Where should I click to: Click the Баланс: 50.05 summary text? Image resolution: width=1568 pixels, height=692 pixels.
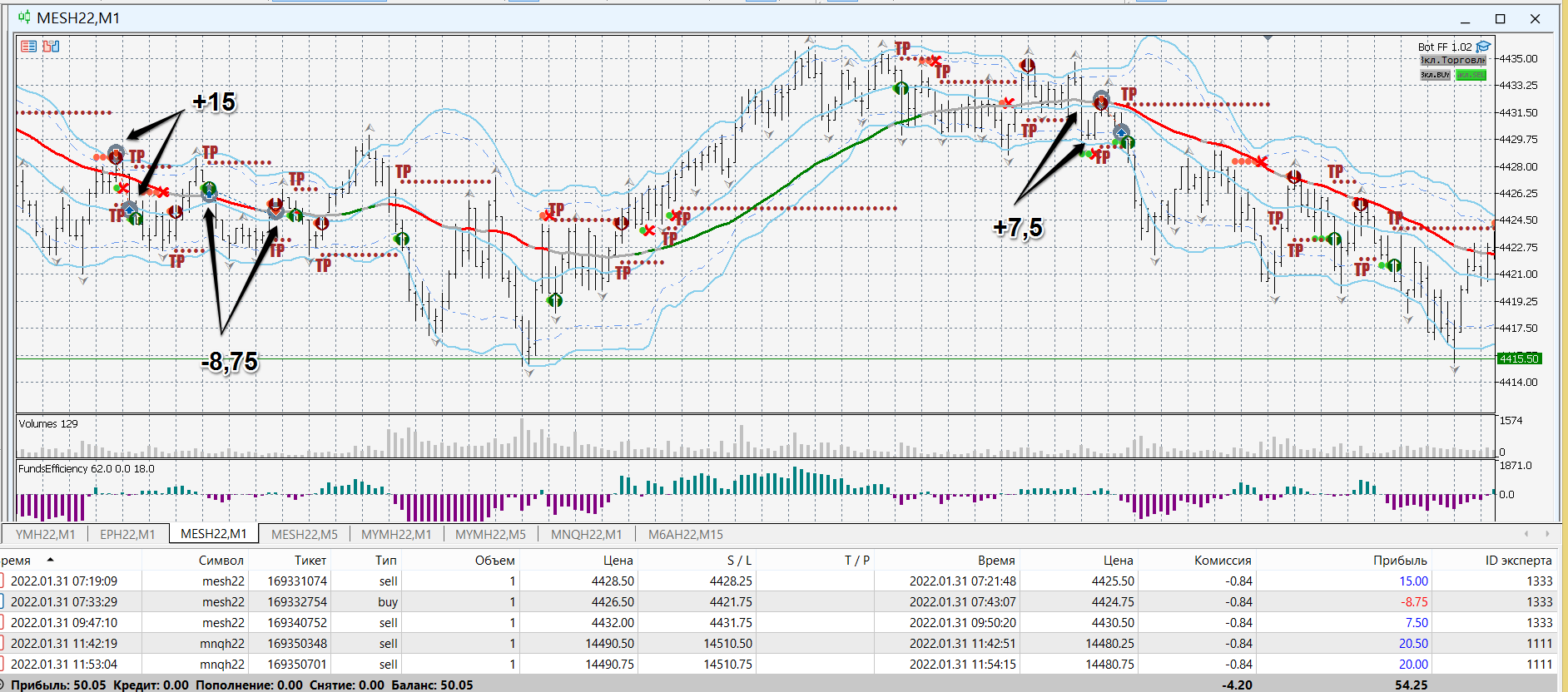pyautogui.click(x=432, y=685)
